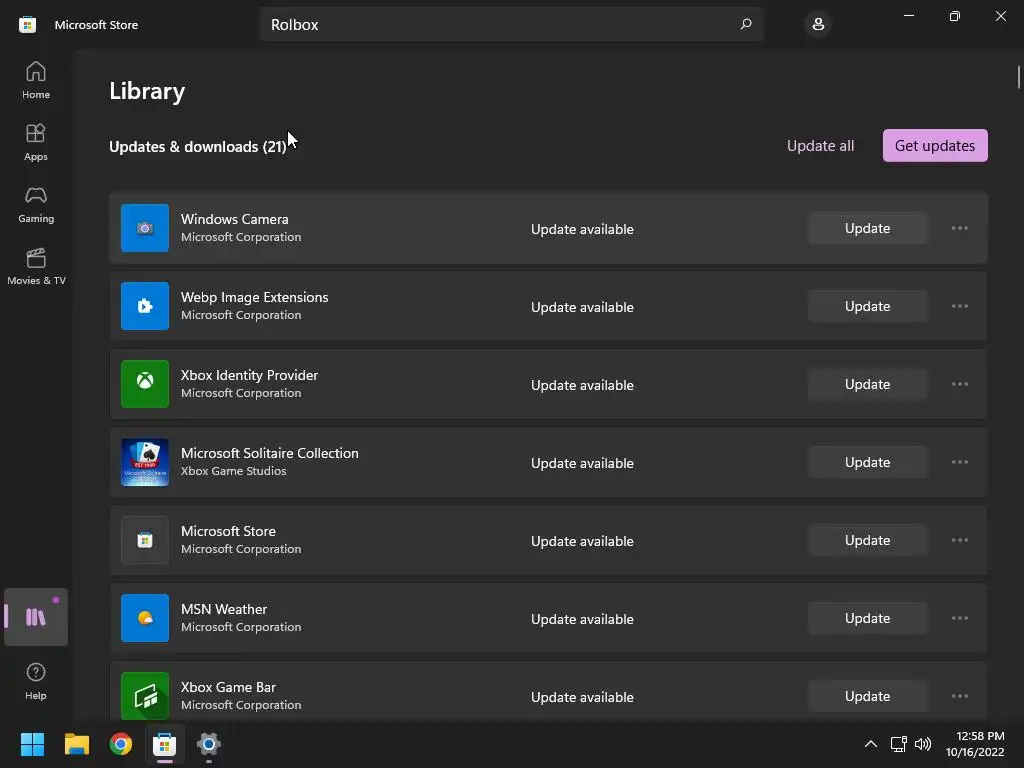The image size is (1024, 768).
Task: Launch Google Chrome from taskbar
Action: point(121,744)
